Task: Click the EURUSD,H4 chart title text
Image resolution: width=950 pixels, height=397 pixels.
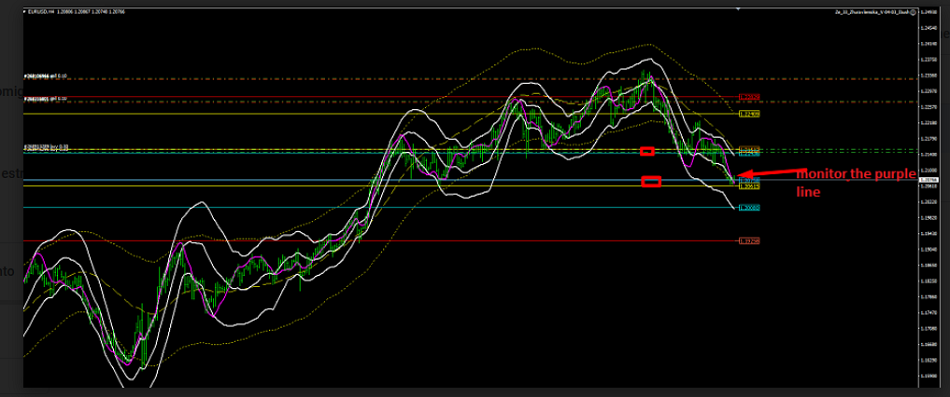Action: tap(41, 12)
